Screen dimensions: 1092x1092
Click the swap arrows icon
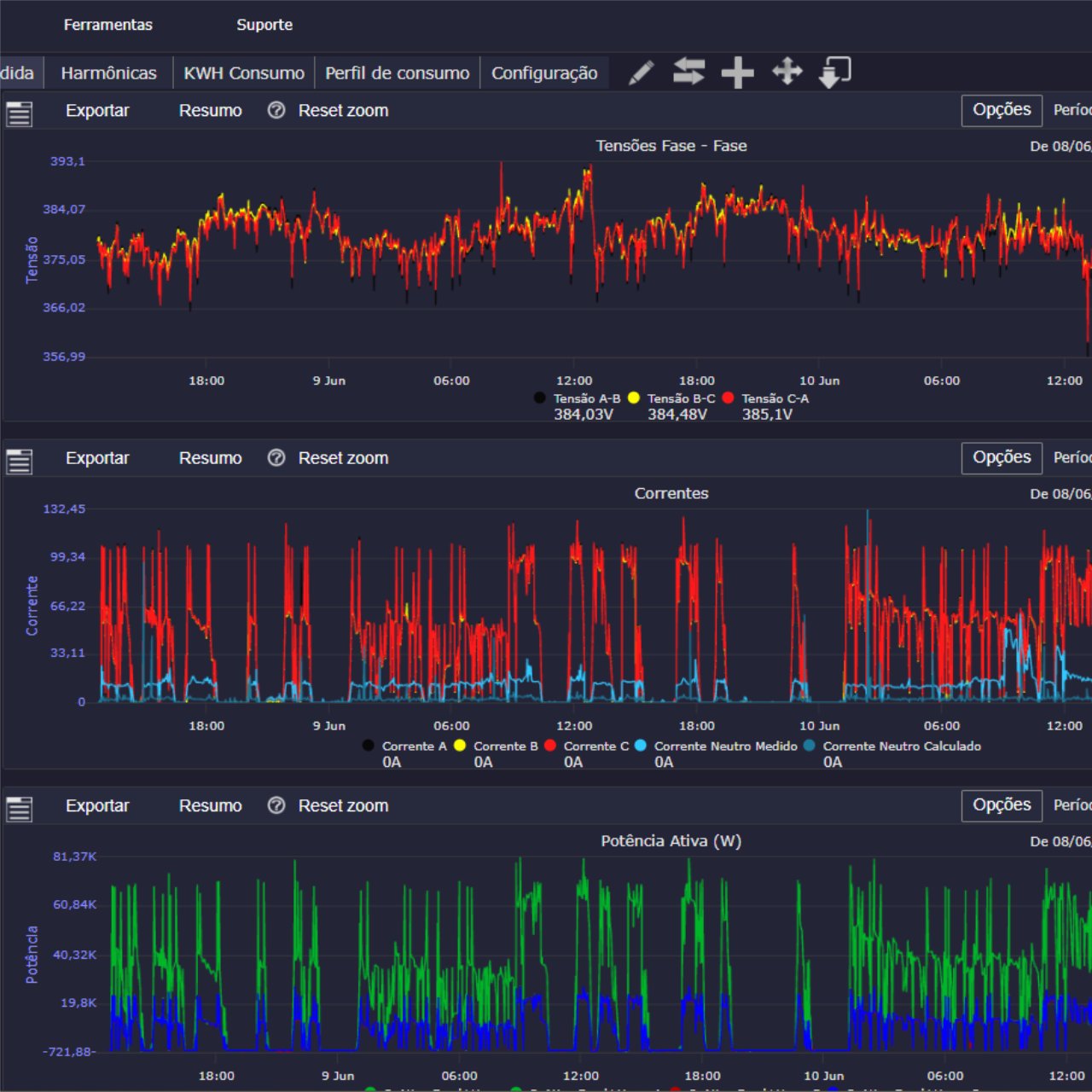[x=688, y=72]
